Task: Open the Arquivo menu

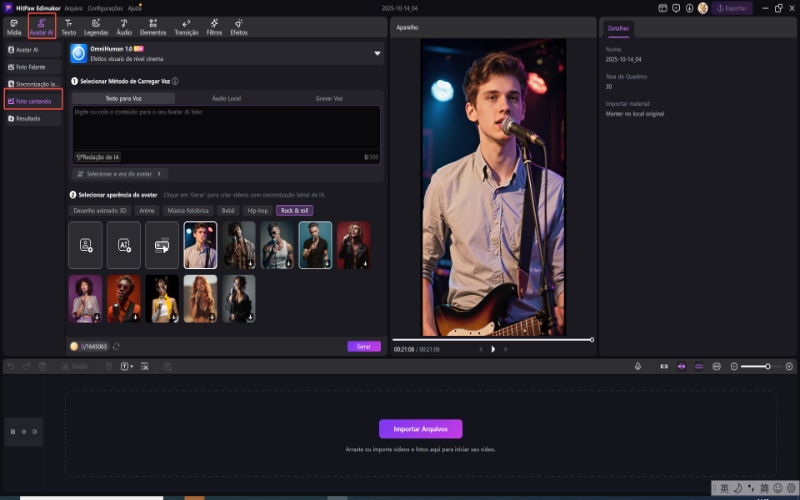Action: coord(73,8)
